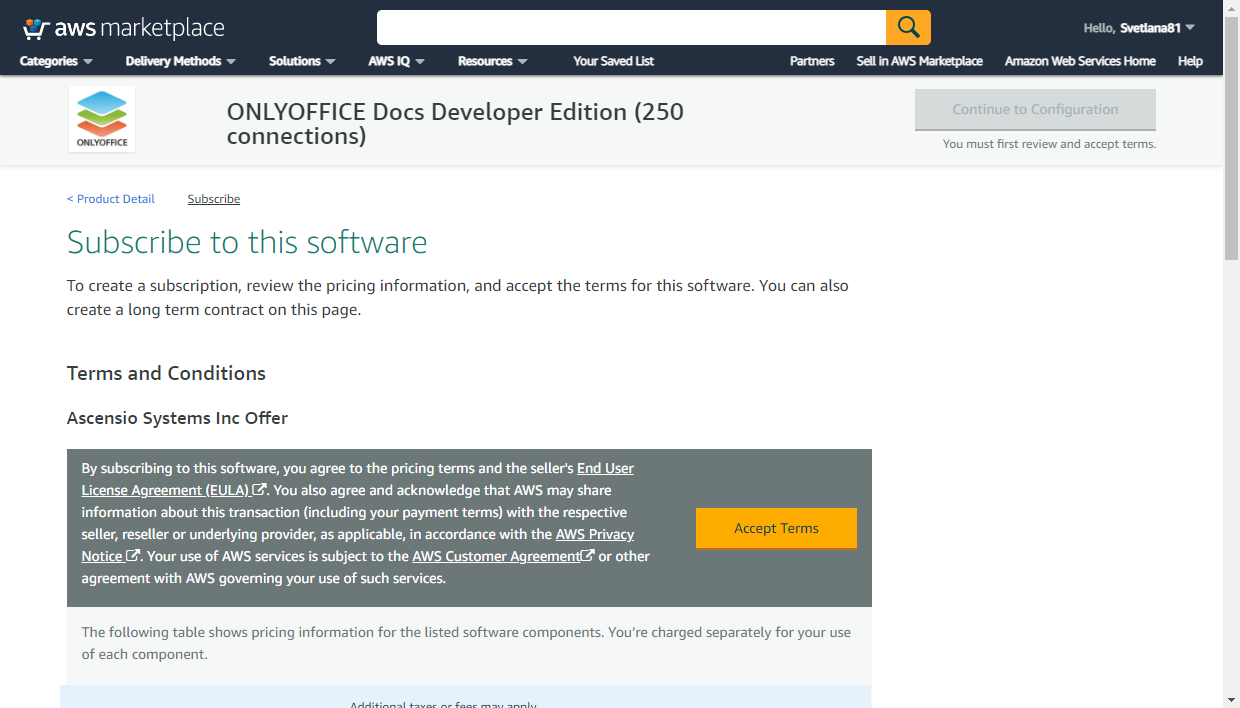Go to Your Saved List

[x=613, y=61]
